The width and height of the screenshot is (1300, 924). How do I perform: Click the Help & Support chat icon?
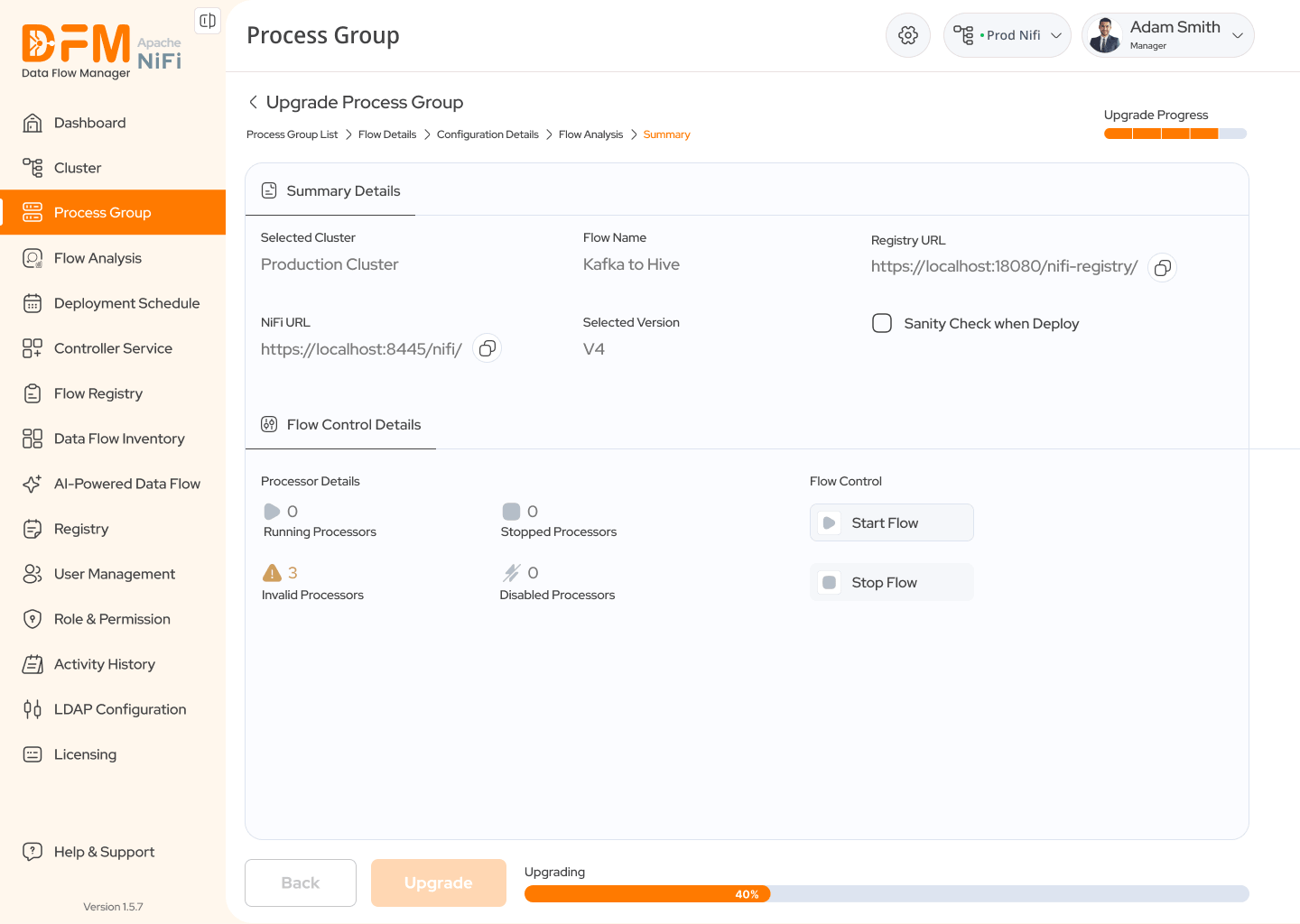[32, 851]
